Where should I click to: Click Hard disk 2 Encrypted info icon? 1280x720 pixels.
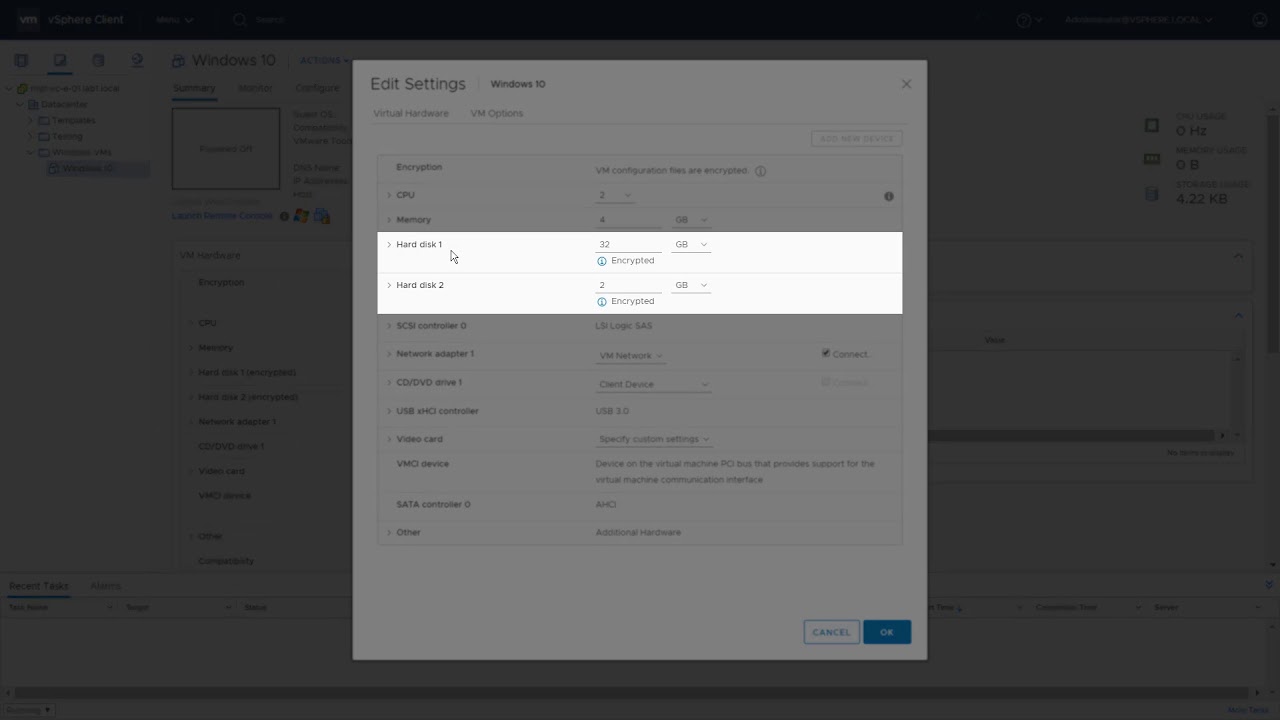pyautogui.click(x=602, y=301)
